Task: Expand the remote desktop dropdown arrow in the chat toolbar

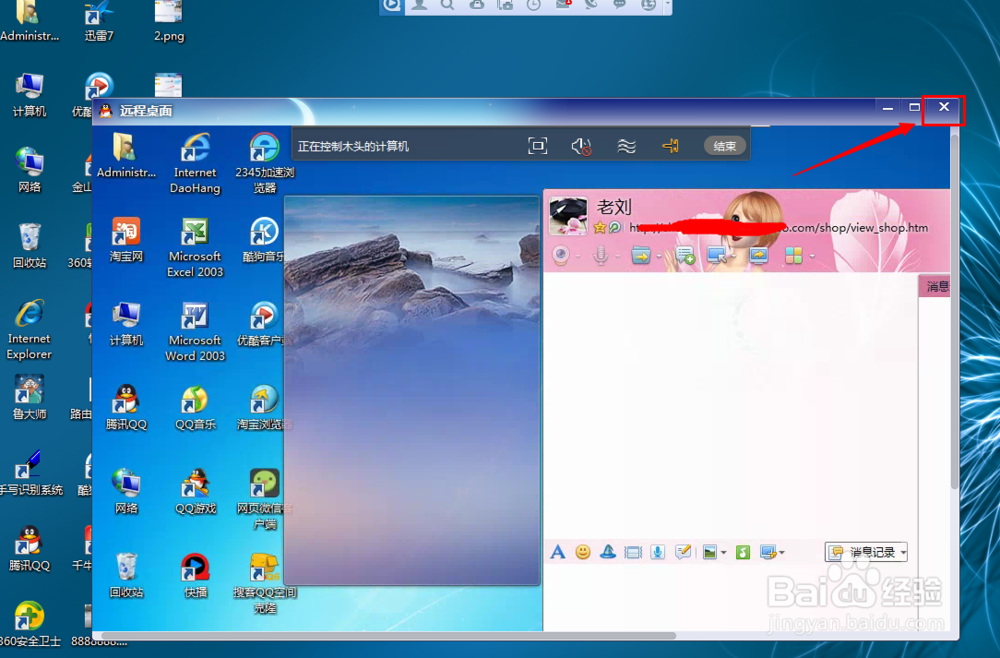Action: tap(733, 257)
